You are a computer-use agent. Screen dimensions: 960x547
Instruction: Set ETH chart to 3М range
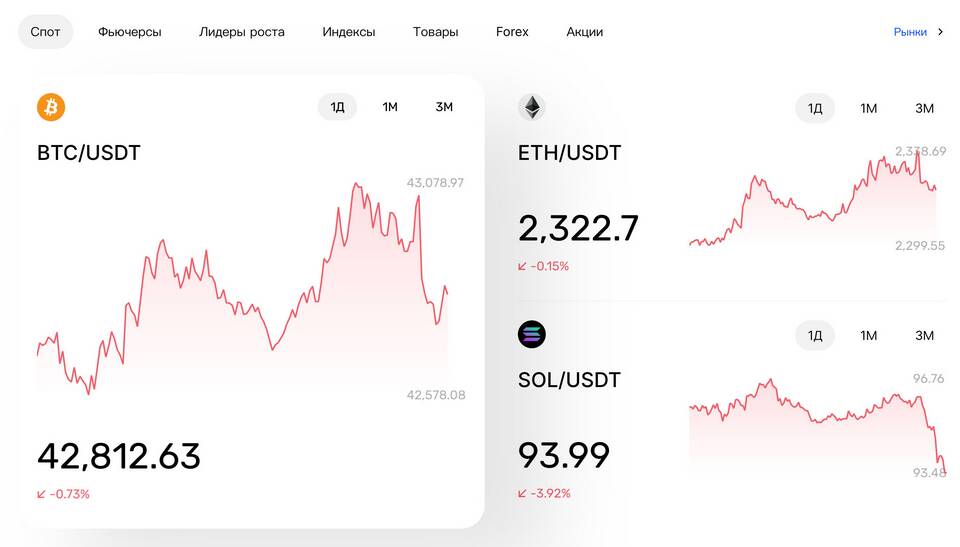924,108
